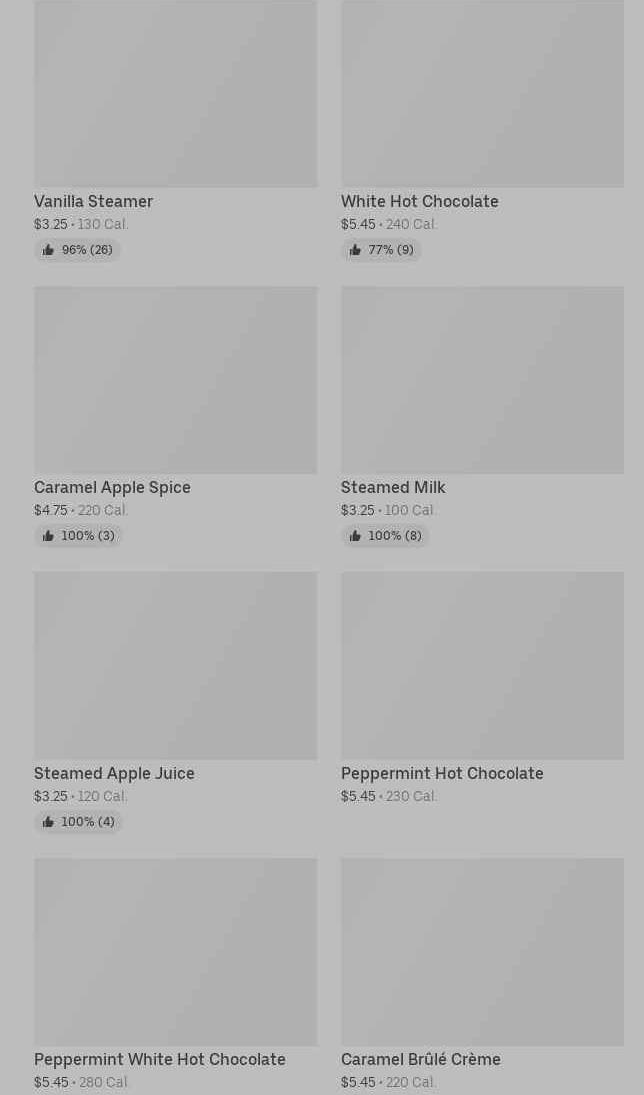644x1095 pixels.
Task: Click the 77% (9) rating badge
Action: [381, 250]
